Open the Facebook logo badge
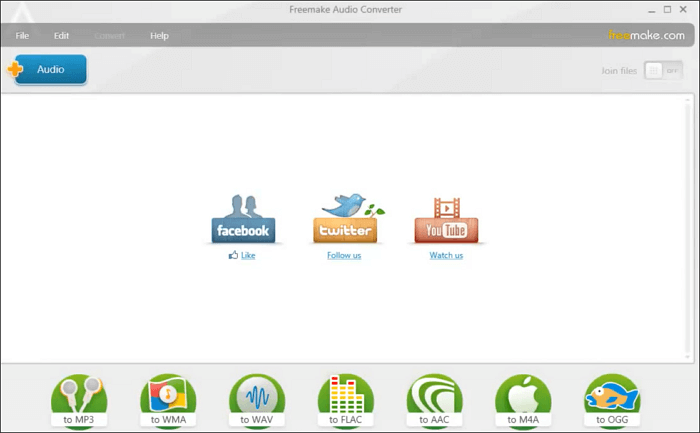Viewport: 700px width, 433px height. [x=243, y=221]
